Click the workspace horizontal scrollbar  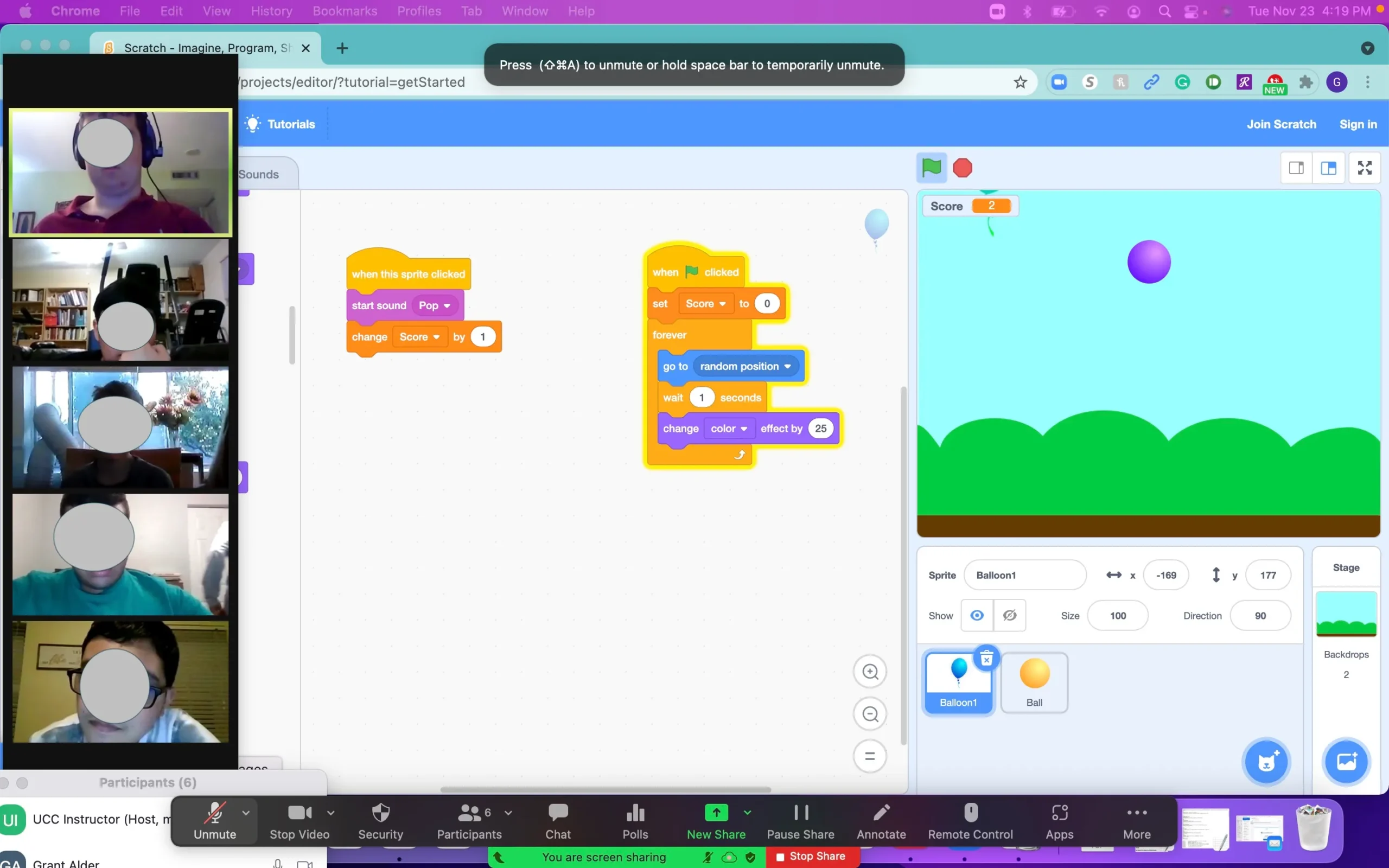pos(605,789)
